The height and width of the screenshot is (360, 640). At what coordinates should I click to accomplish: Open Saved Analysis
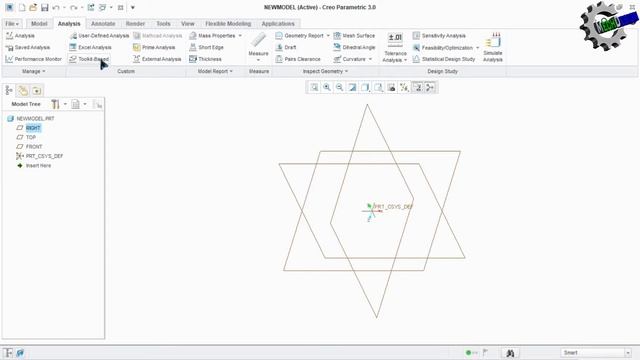(x=28, y=47)
